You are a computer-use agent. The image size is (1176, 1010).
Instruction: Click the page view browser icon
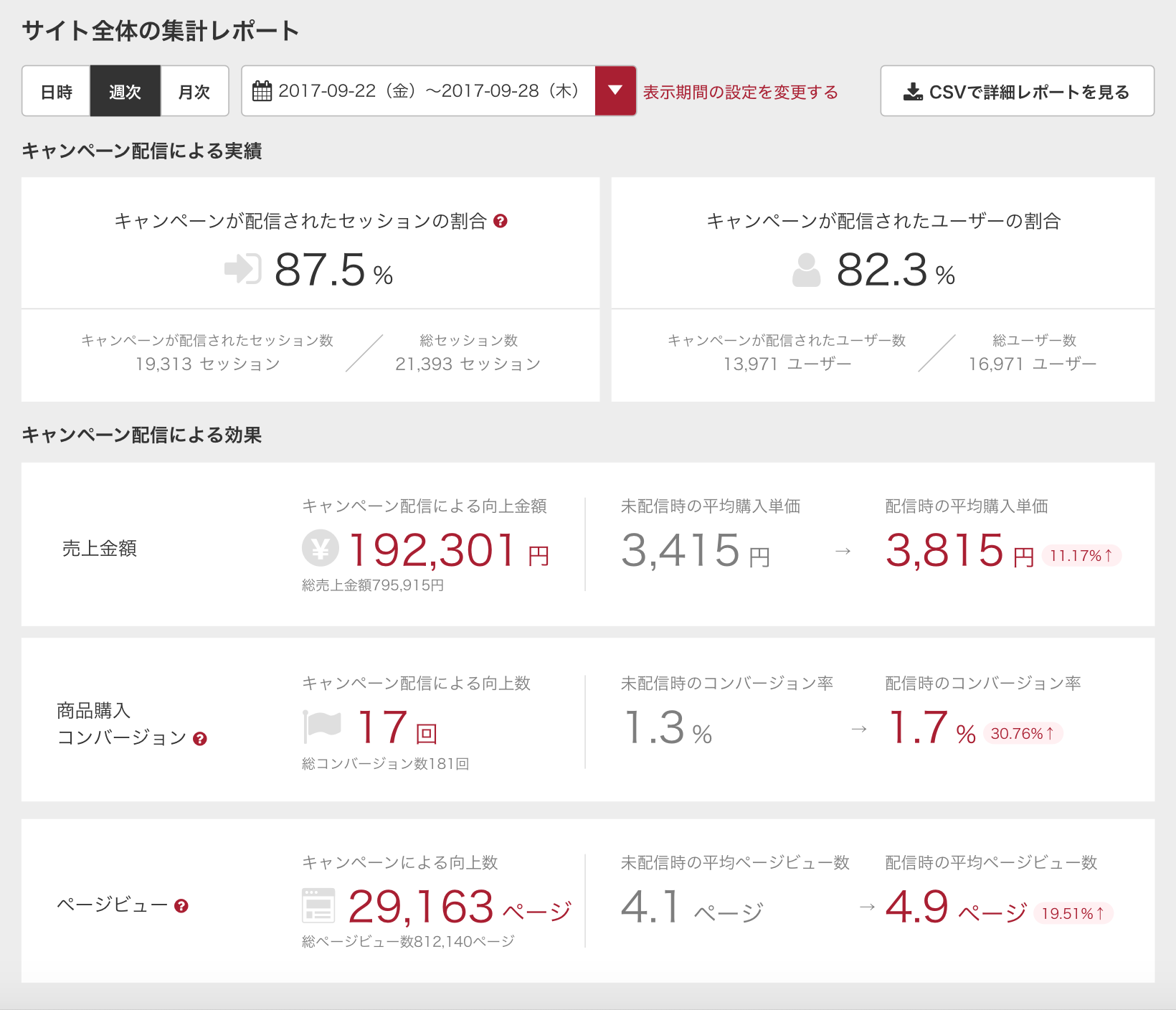318,905
